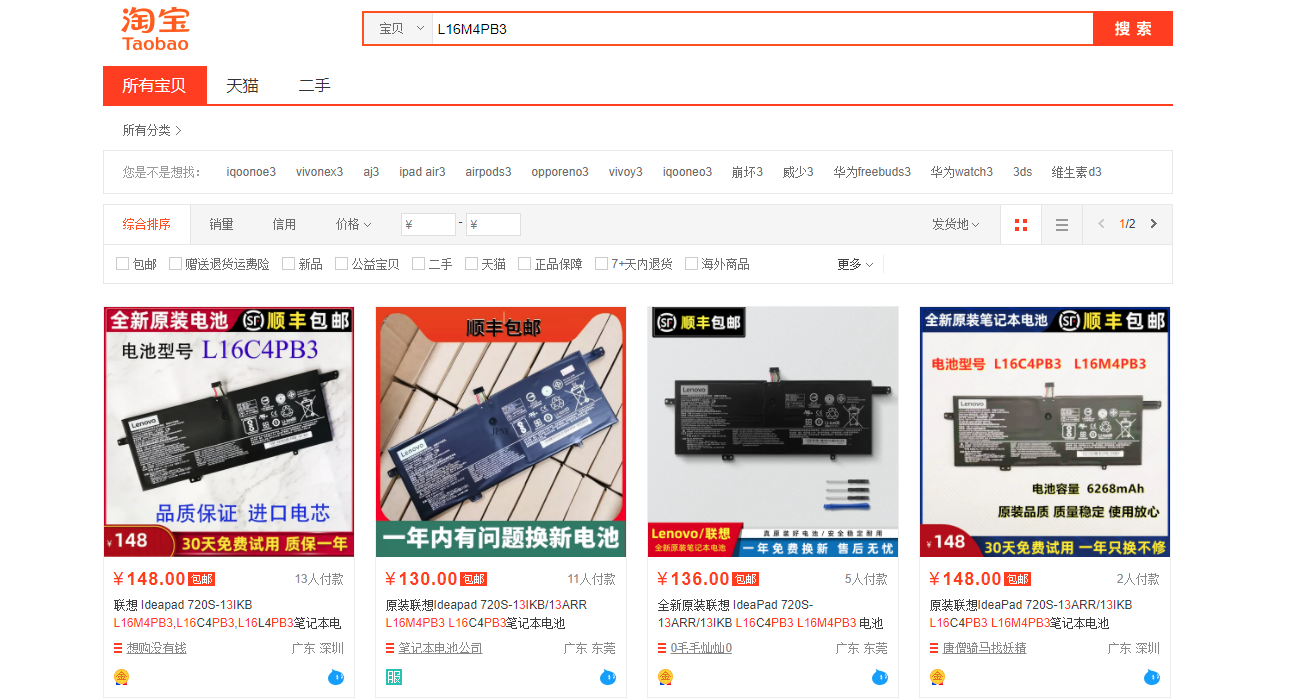The image size is (1300, 700).
Task: Click gold medal badge under 唐僧骑马找妖精
Action: (938, 677)
